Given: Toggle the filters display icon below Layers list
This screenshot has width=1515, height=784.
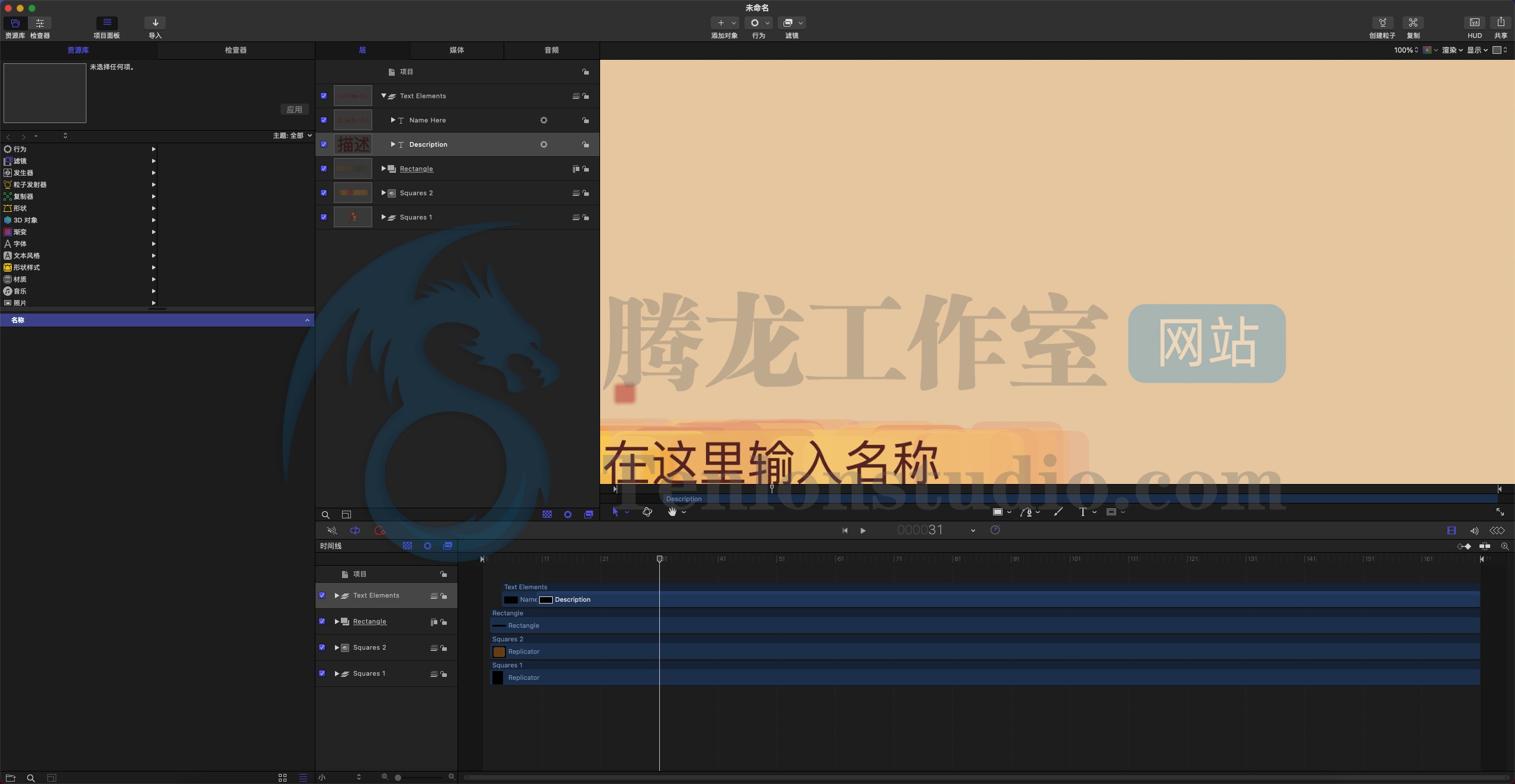Looking at the screenshot, I should click(588, 515).
